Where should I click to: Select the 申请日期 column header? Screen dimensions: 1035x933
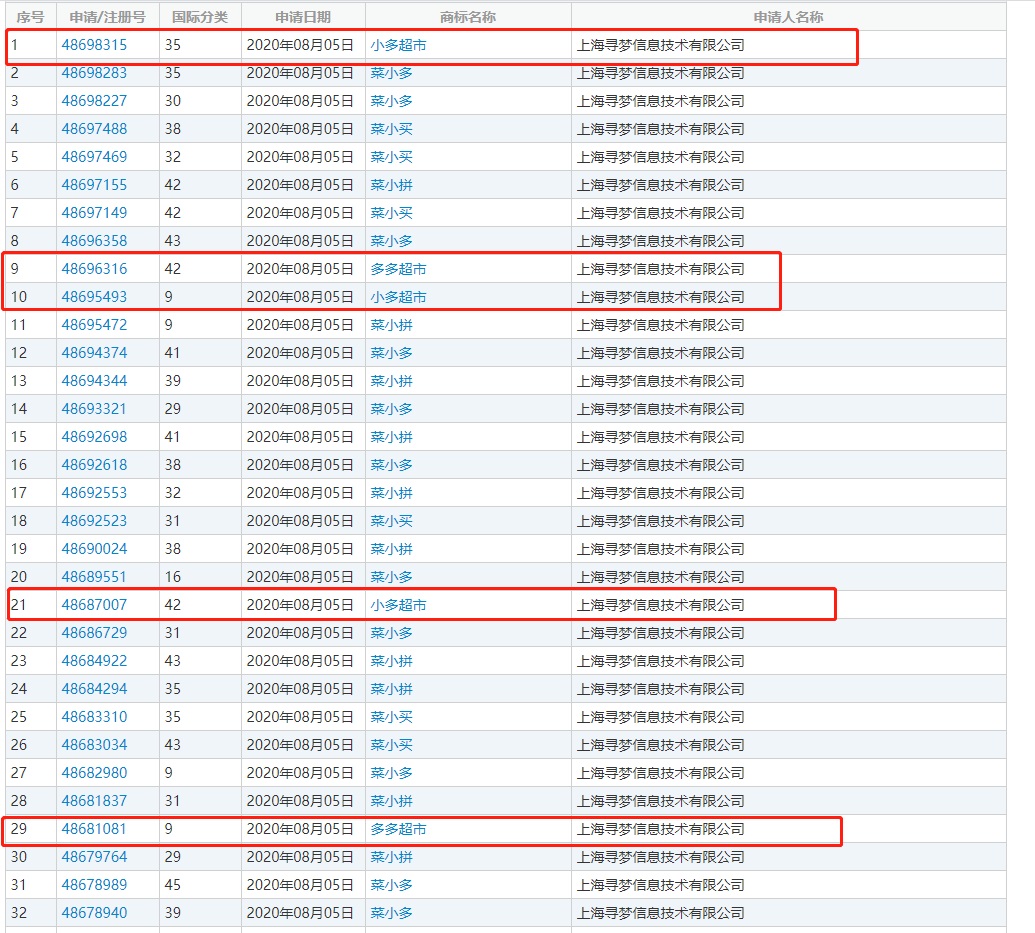pyautogui.click(x=303, y=17)
